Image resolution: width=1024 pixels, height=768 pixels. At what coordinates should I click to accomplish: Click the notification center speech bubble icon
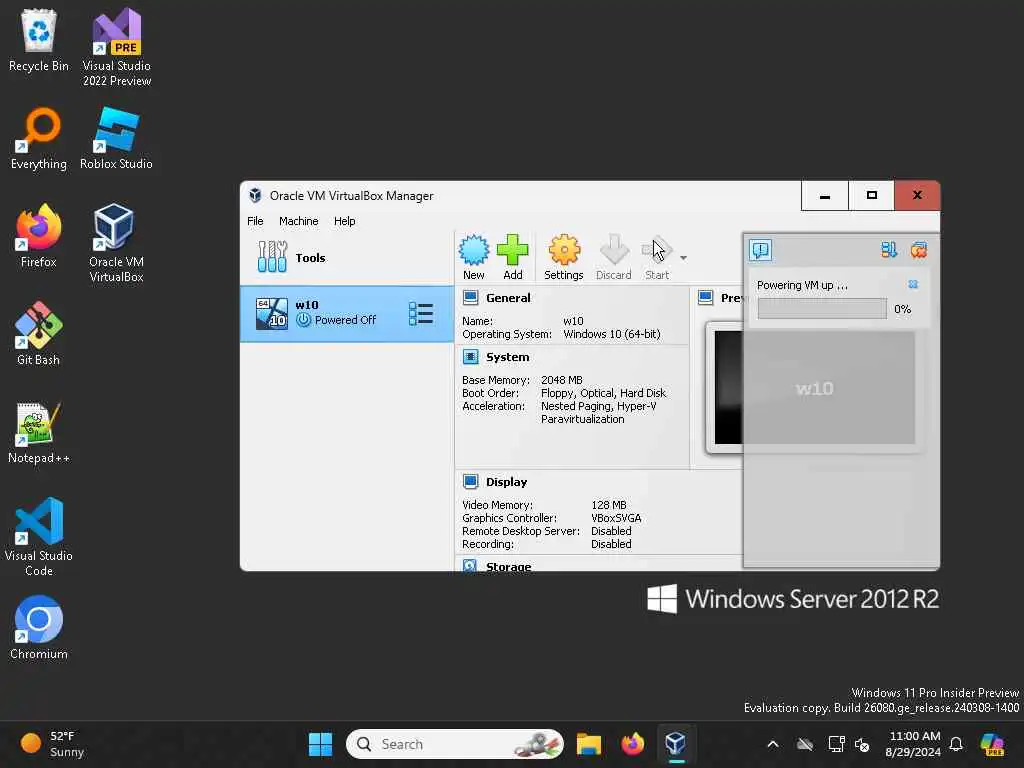[x=761, y=250]
